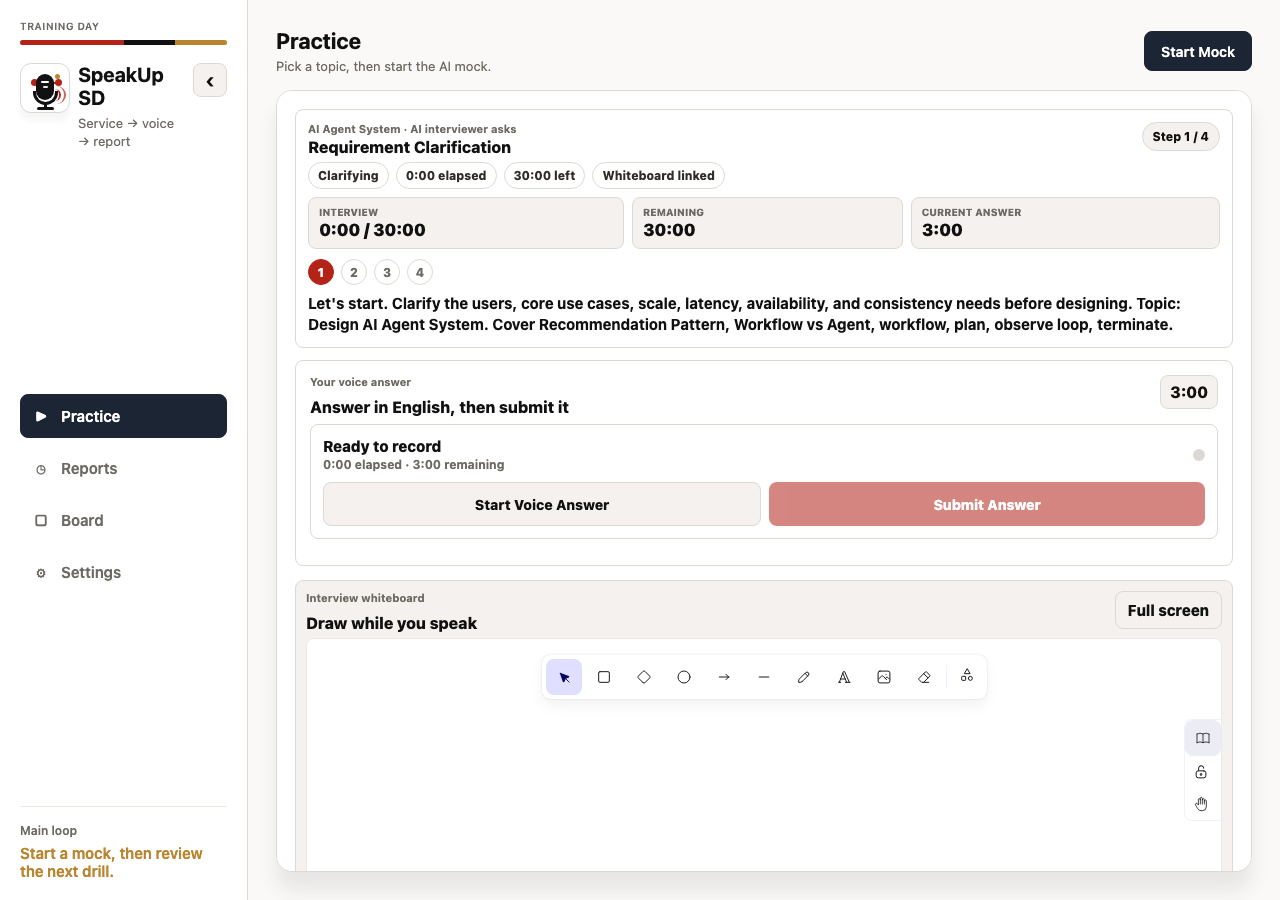Click the Requirement Clarification heading
Screen dimensions: 1280x900
pos(409,147)
